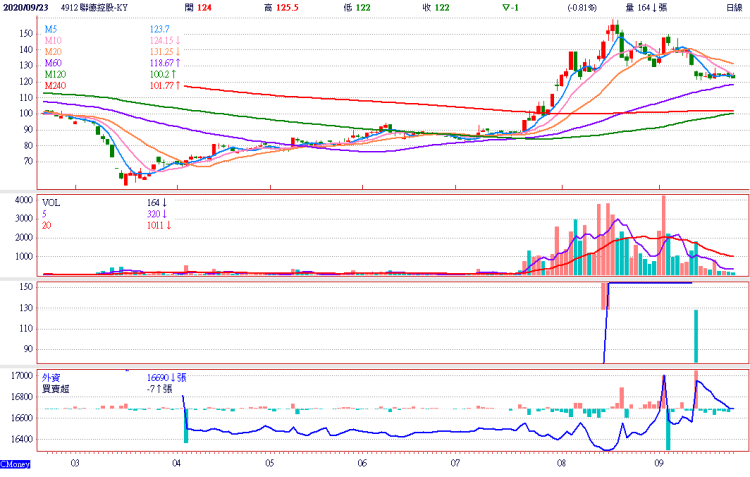Click the 外資 foreign investor label
This screenshot has width=750, height=477.
[x=52, y=377]
